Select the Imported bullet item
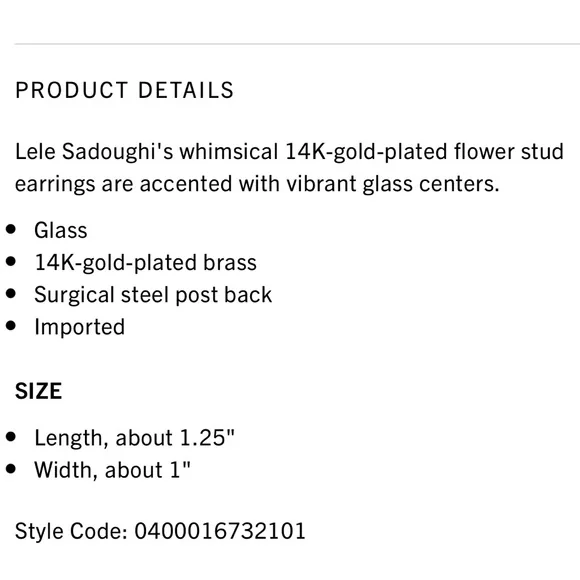This screenshot has height=580, width=580. click(80, 327)
